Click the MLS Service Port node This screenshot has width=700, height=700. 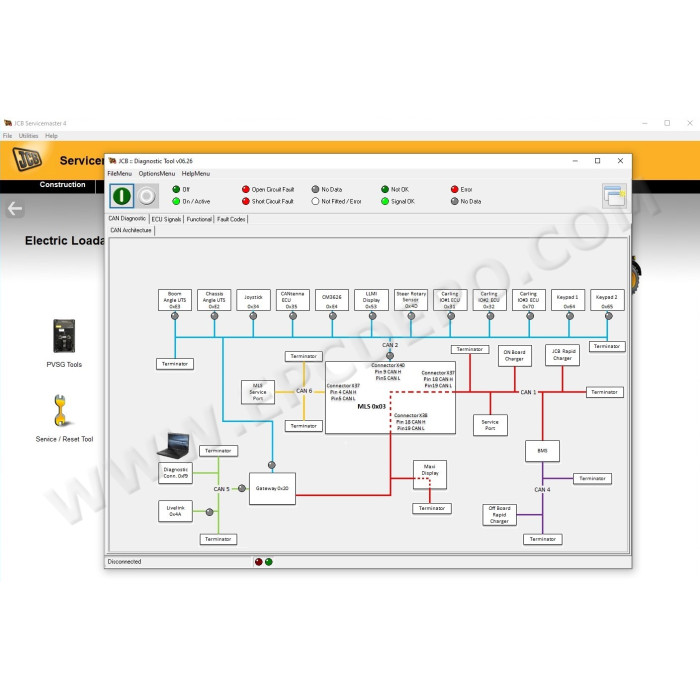258,392
